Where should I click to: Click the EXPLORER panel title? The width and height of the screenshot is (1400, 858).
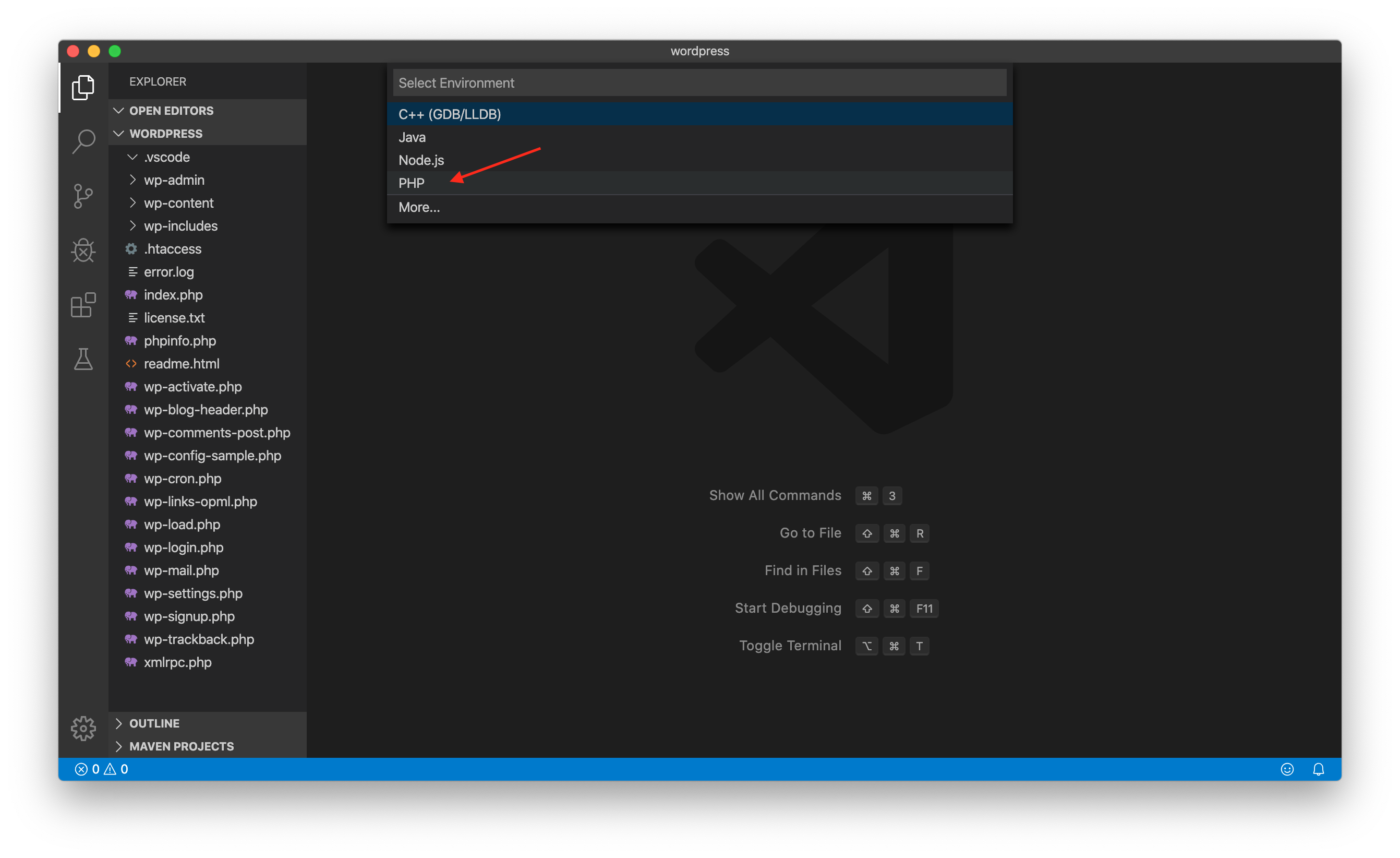click(x=158, y=81)
